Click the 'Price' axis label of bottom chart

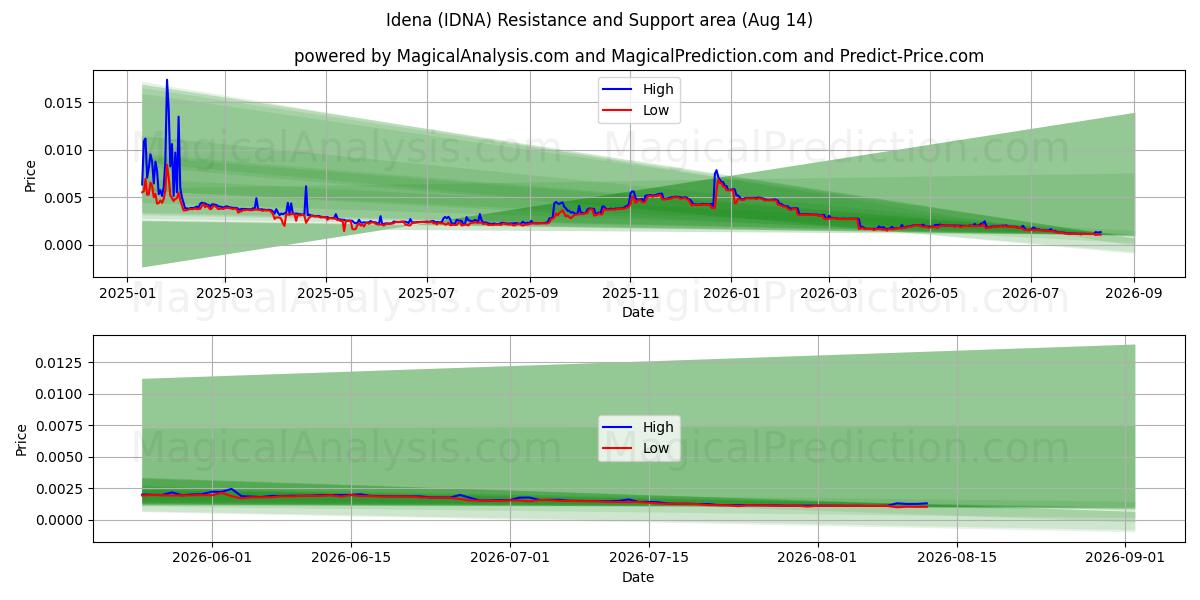tap(22, 440)
